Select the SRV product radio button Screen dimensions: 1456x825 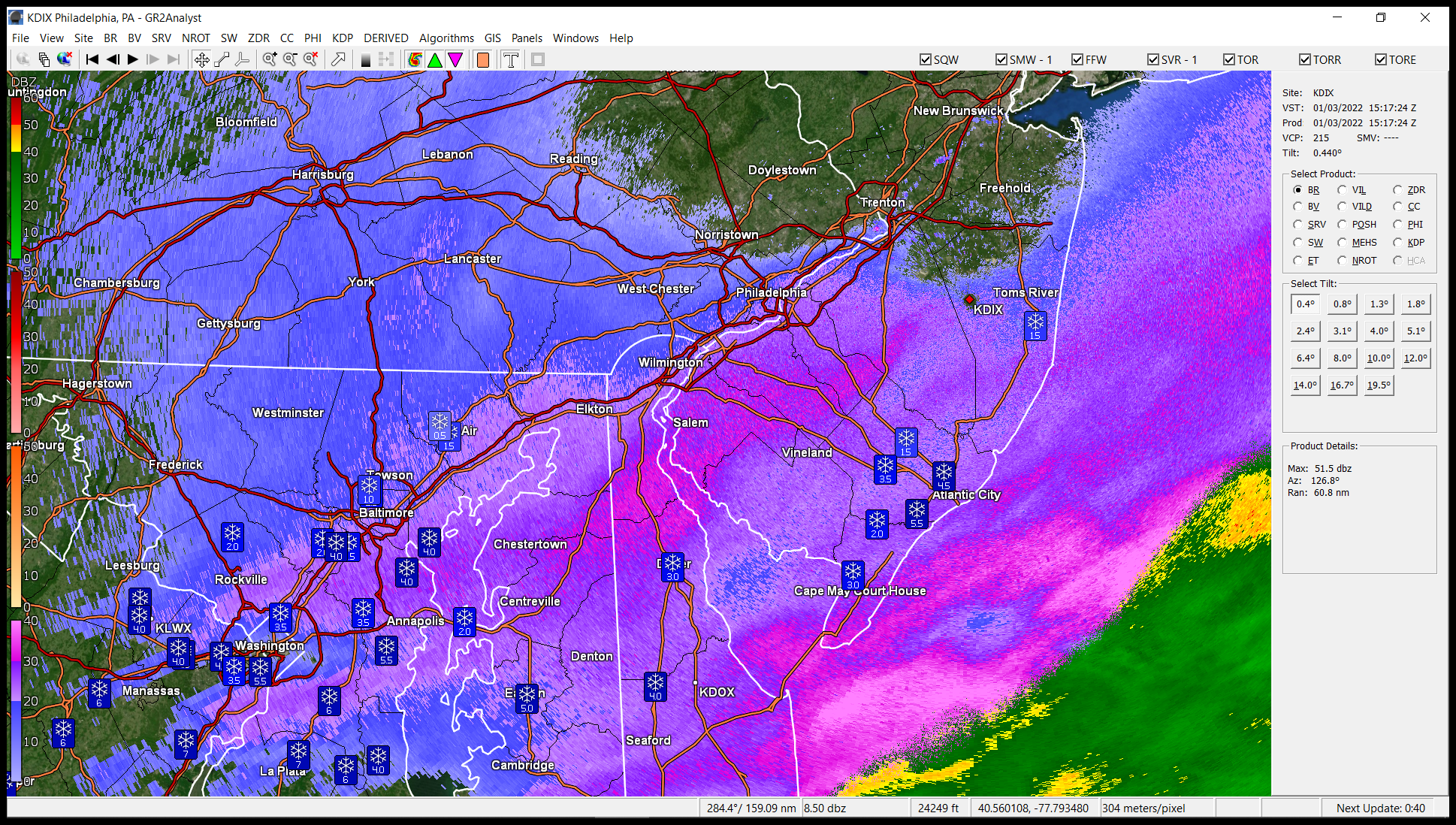1297,225
